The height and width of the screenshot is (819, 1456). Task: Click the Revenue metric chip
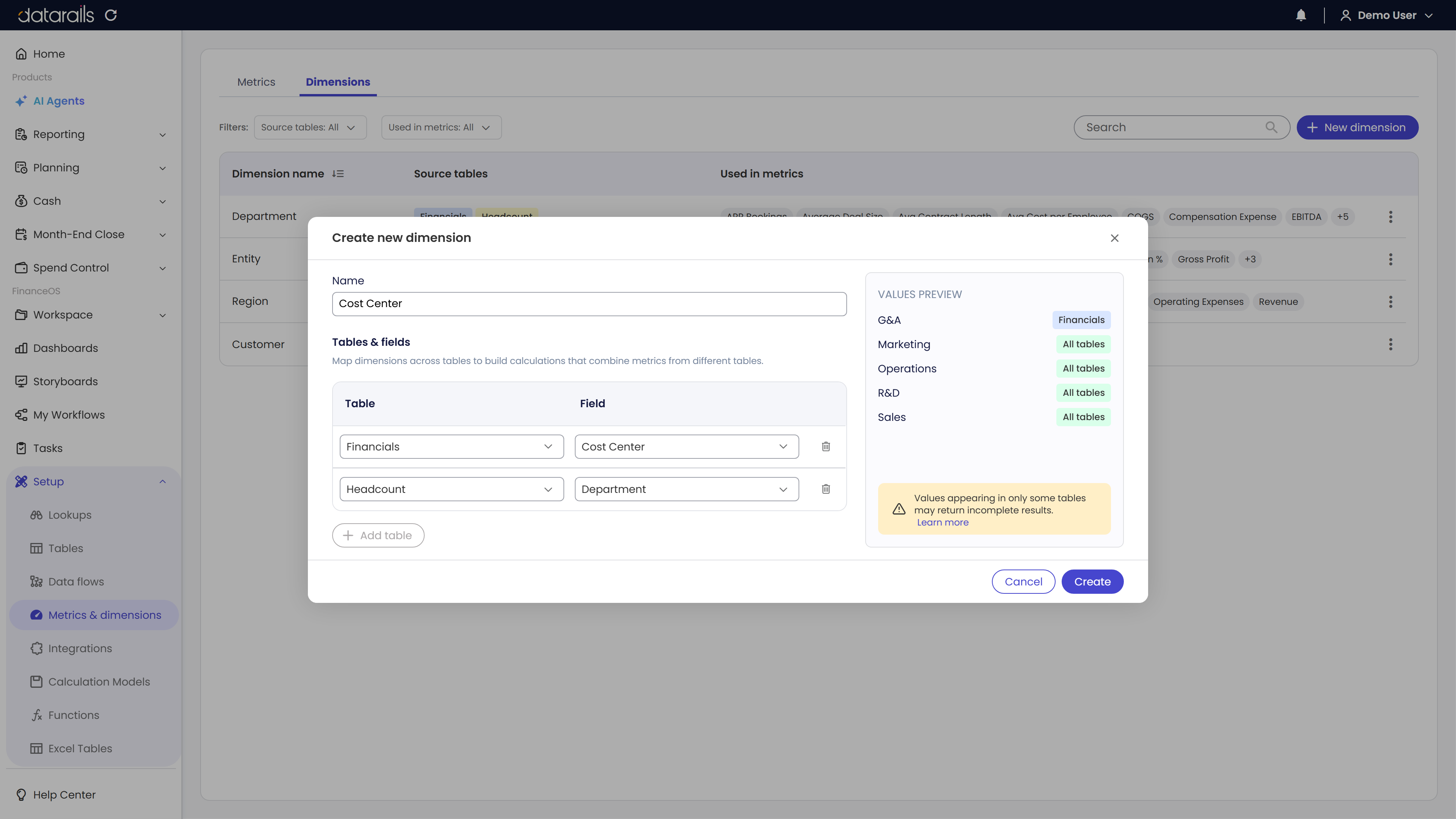[1279, 301]
